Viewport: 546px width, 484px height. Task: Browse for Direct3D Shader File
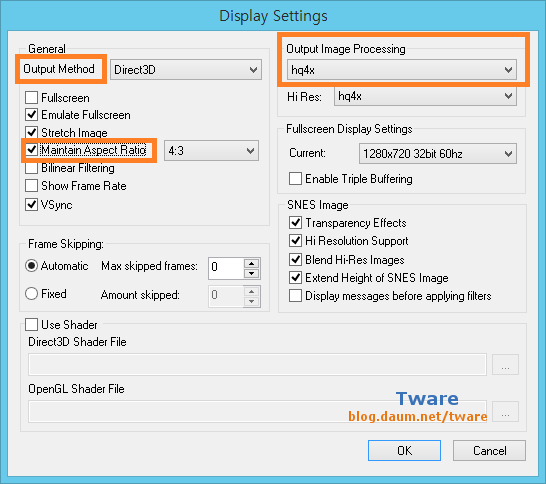tap(505, 365)
